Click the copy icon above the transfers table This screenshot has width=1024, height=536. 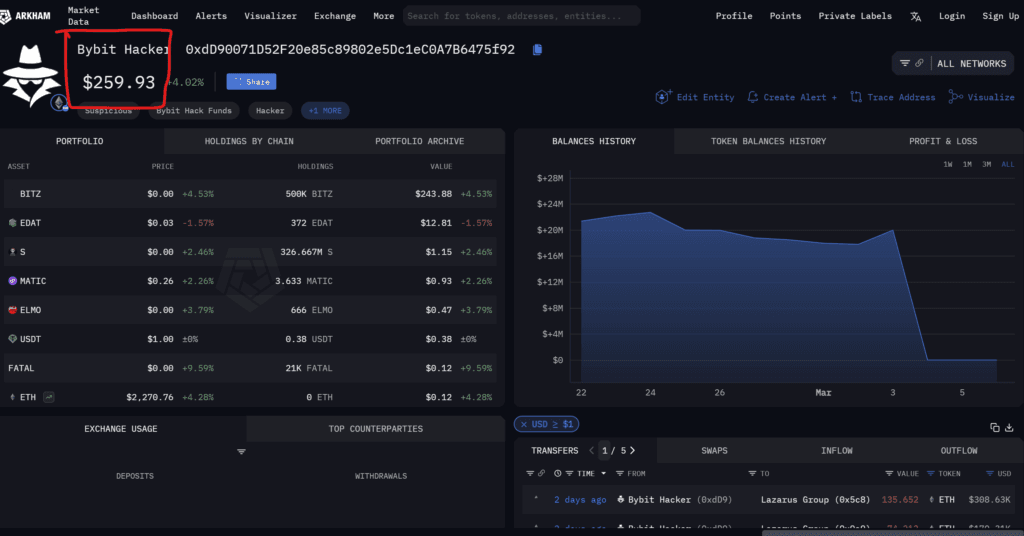995,427
